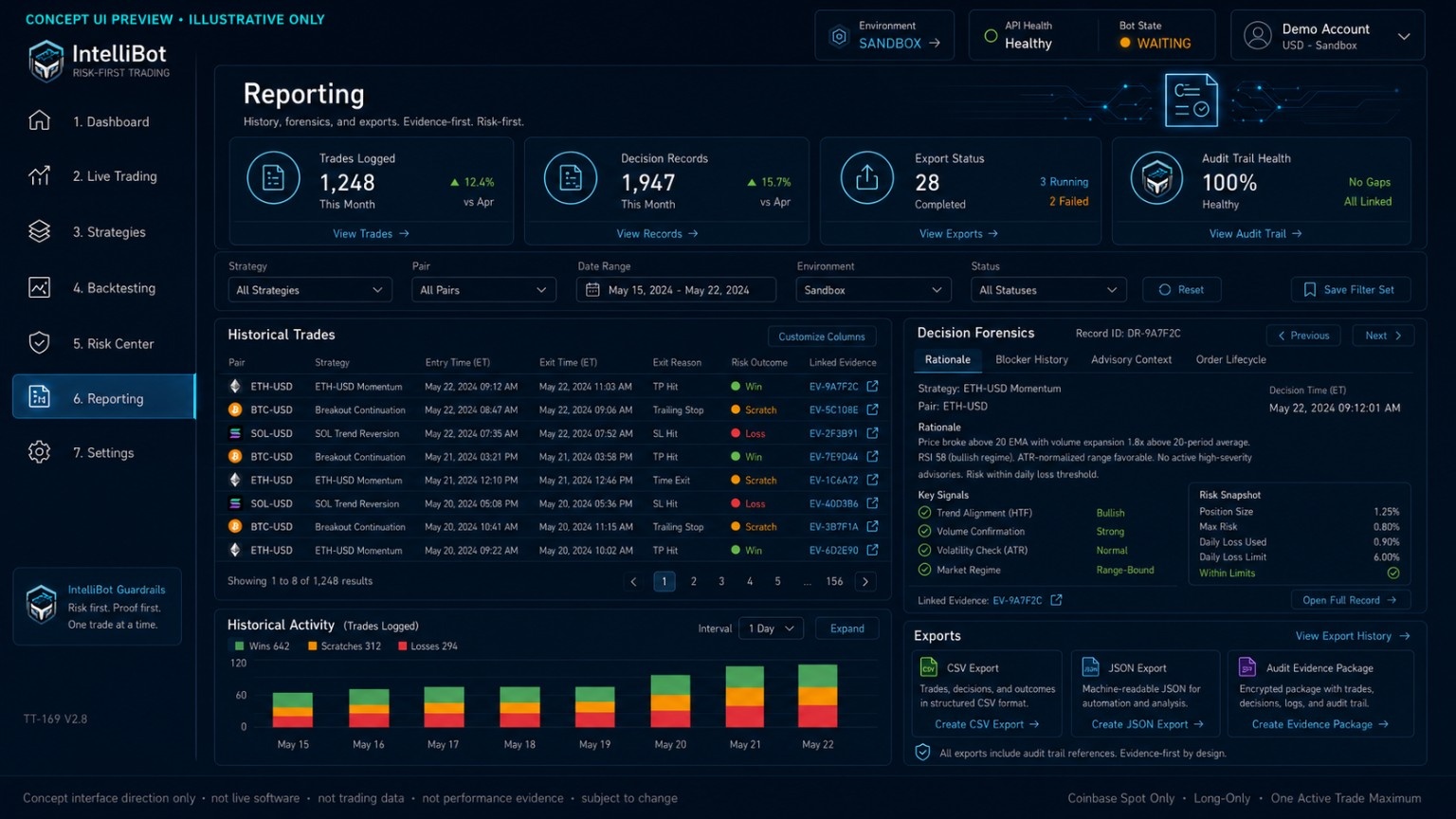Go to 5. Risk Center menu item
This screenshot has height=819, width=1456.
pyautogui.click(x=104, y=343)
